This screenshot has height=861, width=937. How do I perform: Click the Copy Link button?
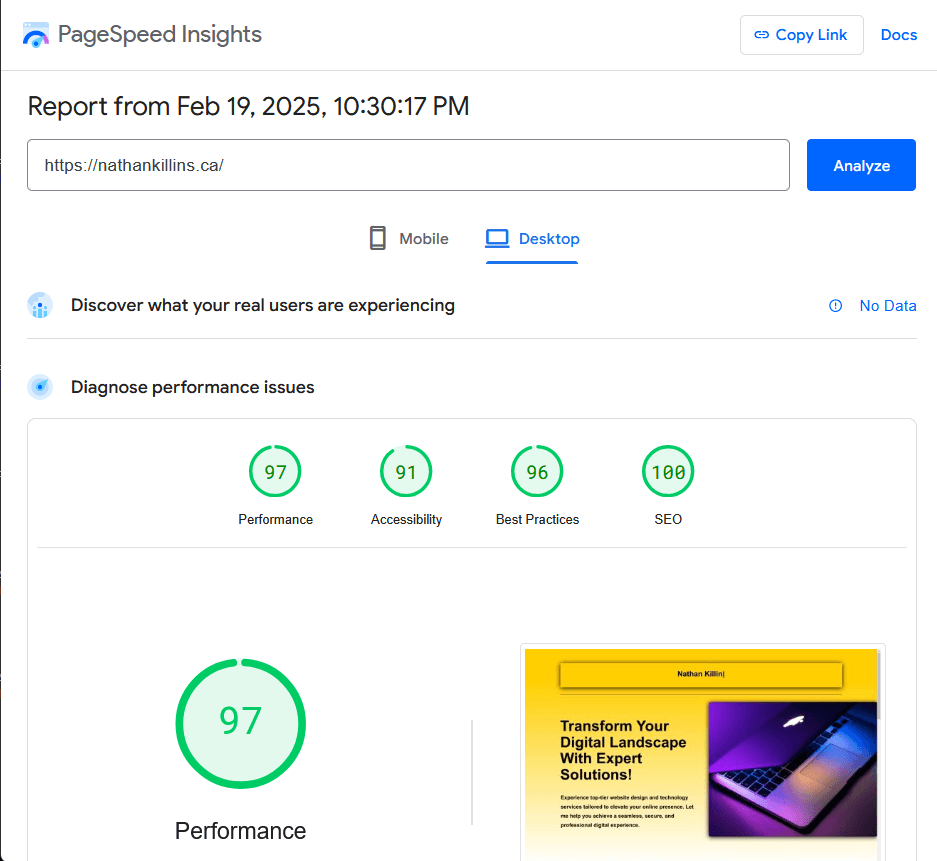[801, 35]
